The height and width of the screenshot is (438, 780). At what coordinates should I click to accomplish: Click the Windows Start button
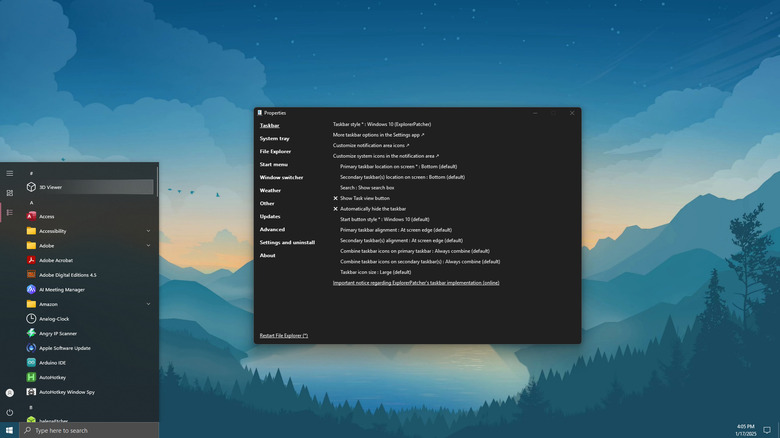(10, 430)
